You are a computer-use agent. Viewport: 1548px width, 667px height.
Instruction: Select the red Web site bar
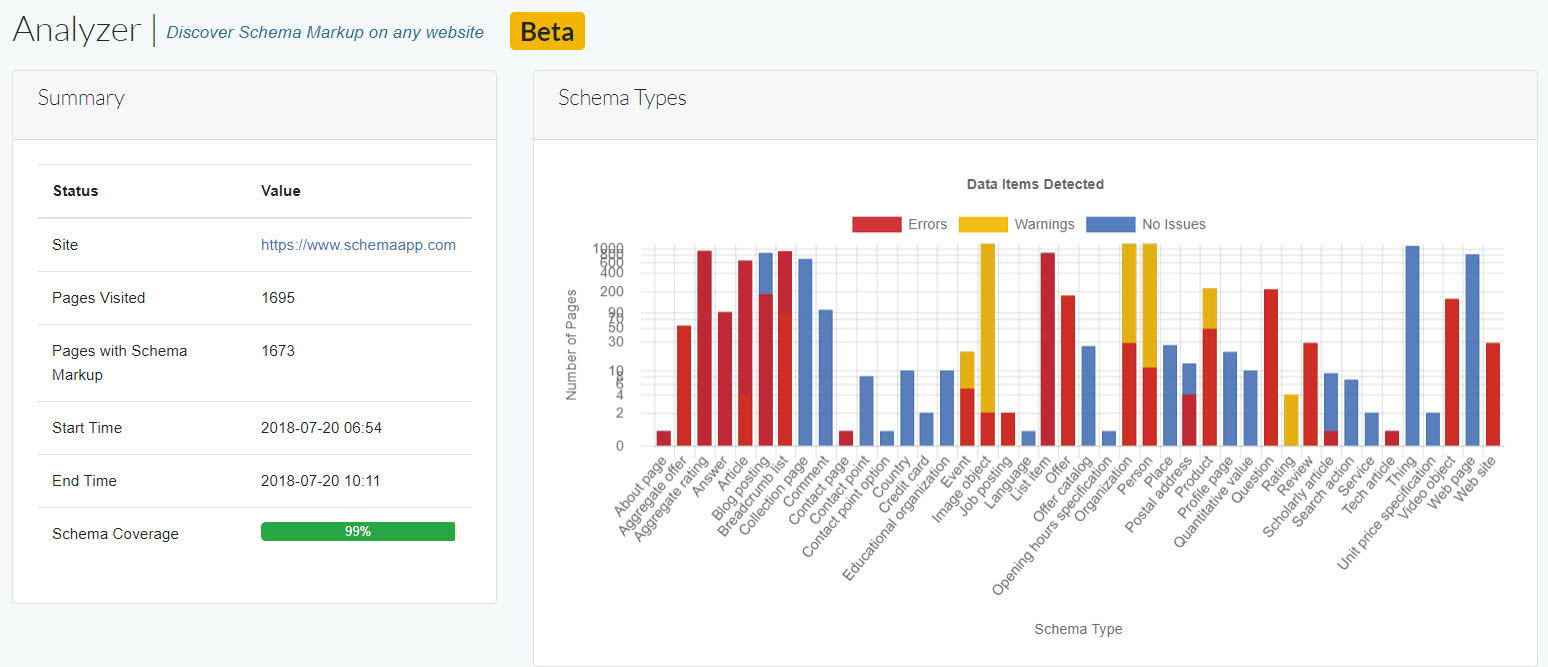(1493, 394)
